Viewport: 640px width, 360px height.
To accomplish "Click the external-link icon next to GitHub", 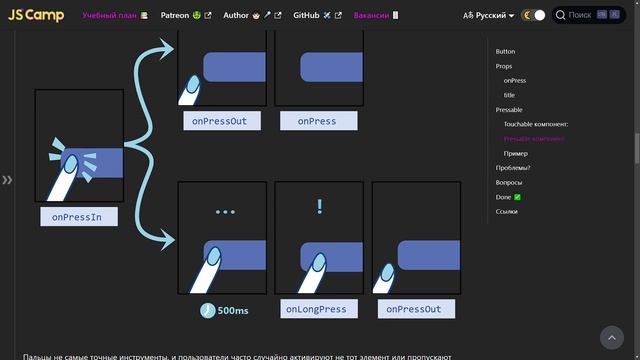I will tap(338, 16).
